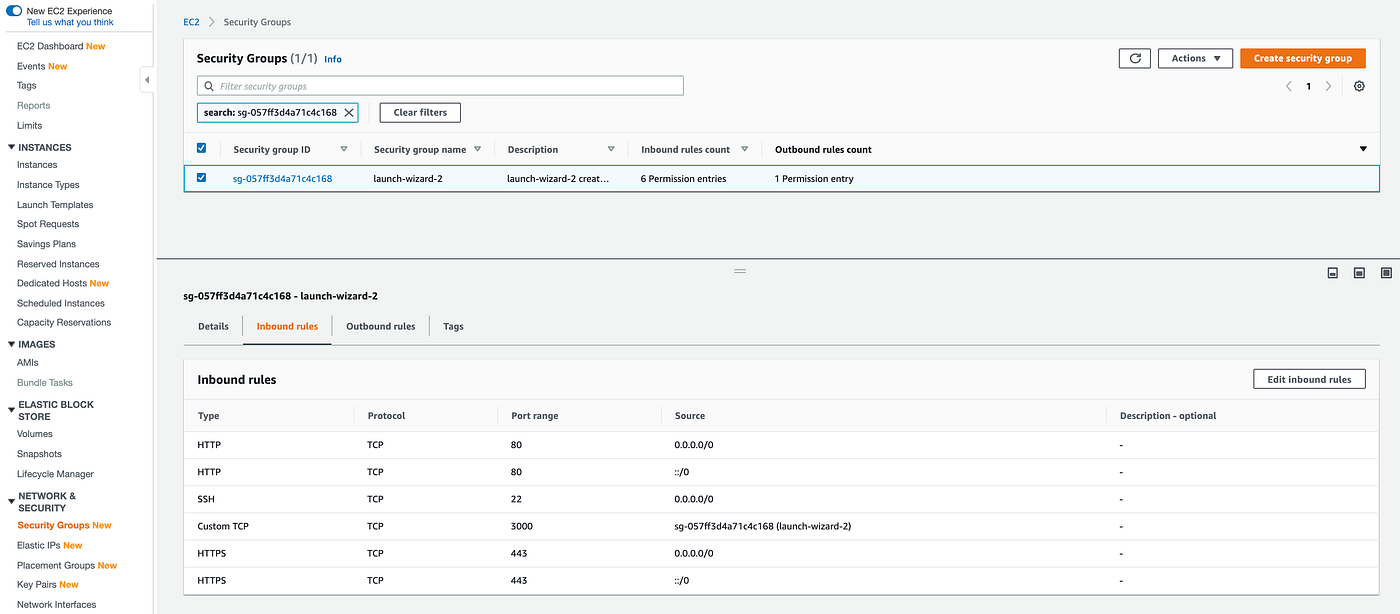Screen dimensions: 1400x614
Task: Click Create security group button
Action: pos(1302,58)
